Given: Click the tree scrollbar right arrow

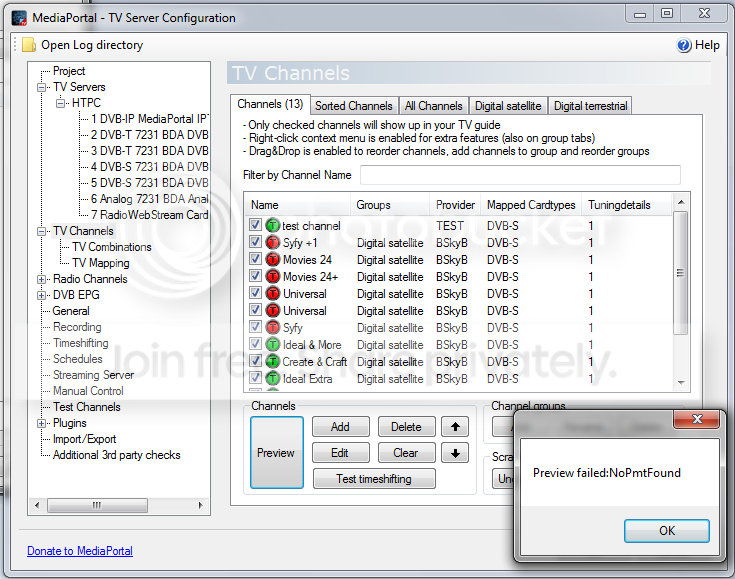Looking at the screenshot, I should coord(201,505).
